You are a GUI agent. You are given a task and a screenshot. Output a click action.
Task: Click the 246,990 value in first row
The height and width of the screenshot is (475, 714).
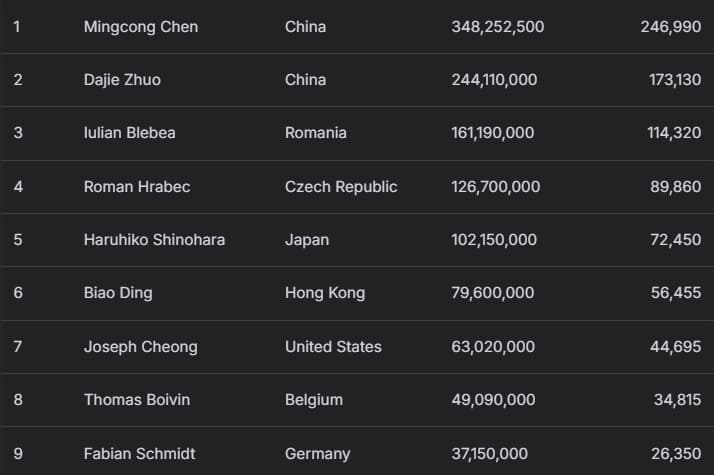pos(671,27)
